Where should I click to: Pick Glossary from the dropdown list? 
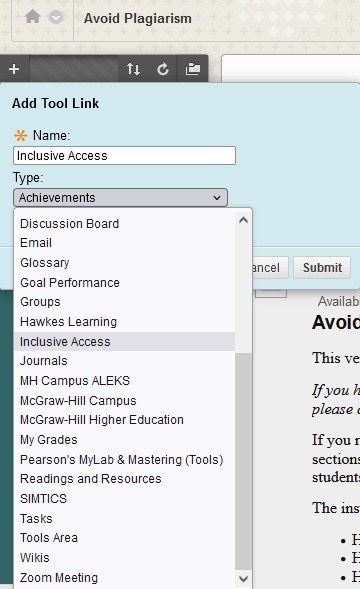(124, 263)
